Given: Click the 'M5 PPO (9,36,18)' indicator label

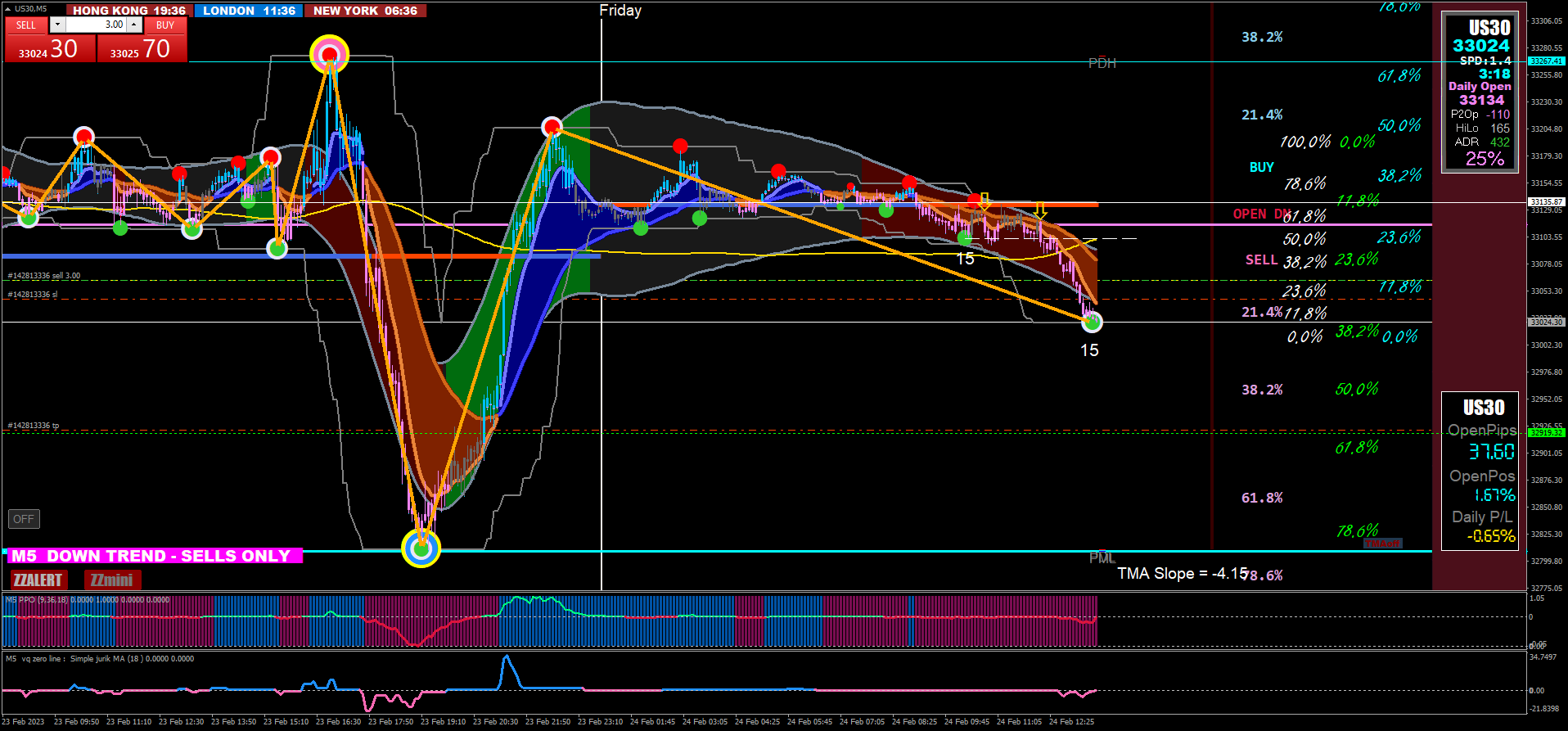Looking at the screenshot, I should (88, 600).
